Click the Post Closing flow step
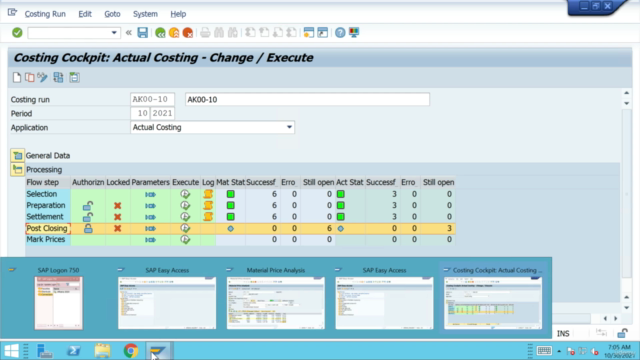This screenshot has width=640, height=360. (x=47, y=228)
